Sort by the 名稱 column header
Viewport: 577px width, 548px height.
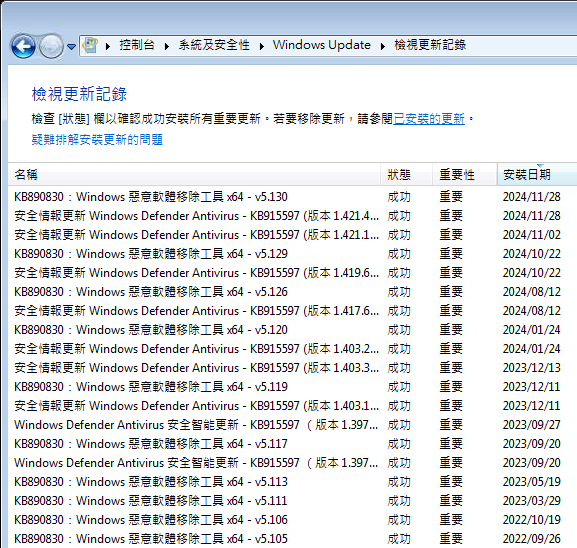194,174
